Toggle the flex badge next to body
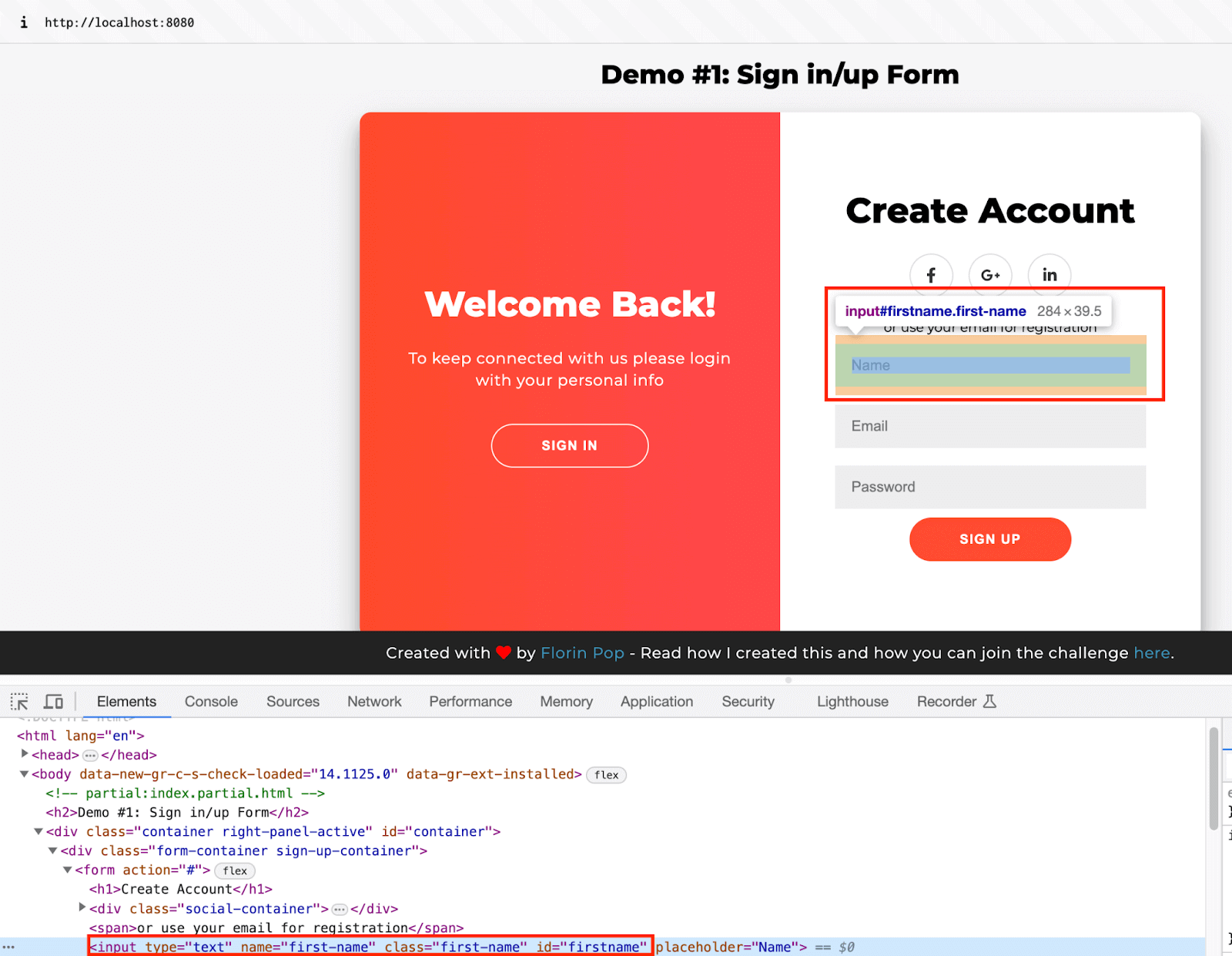 click(x=606, y=775)
